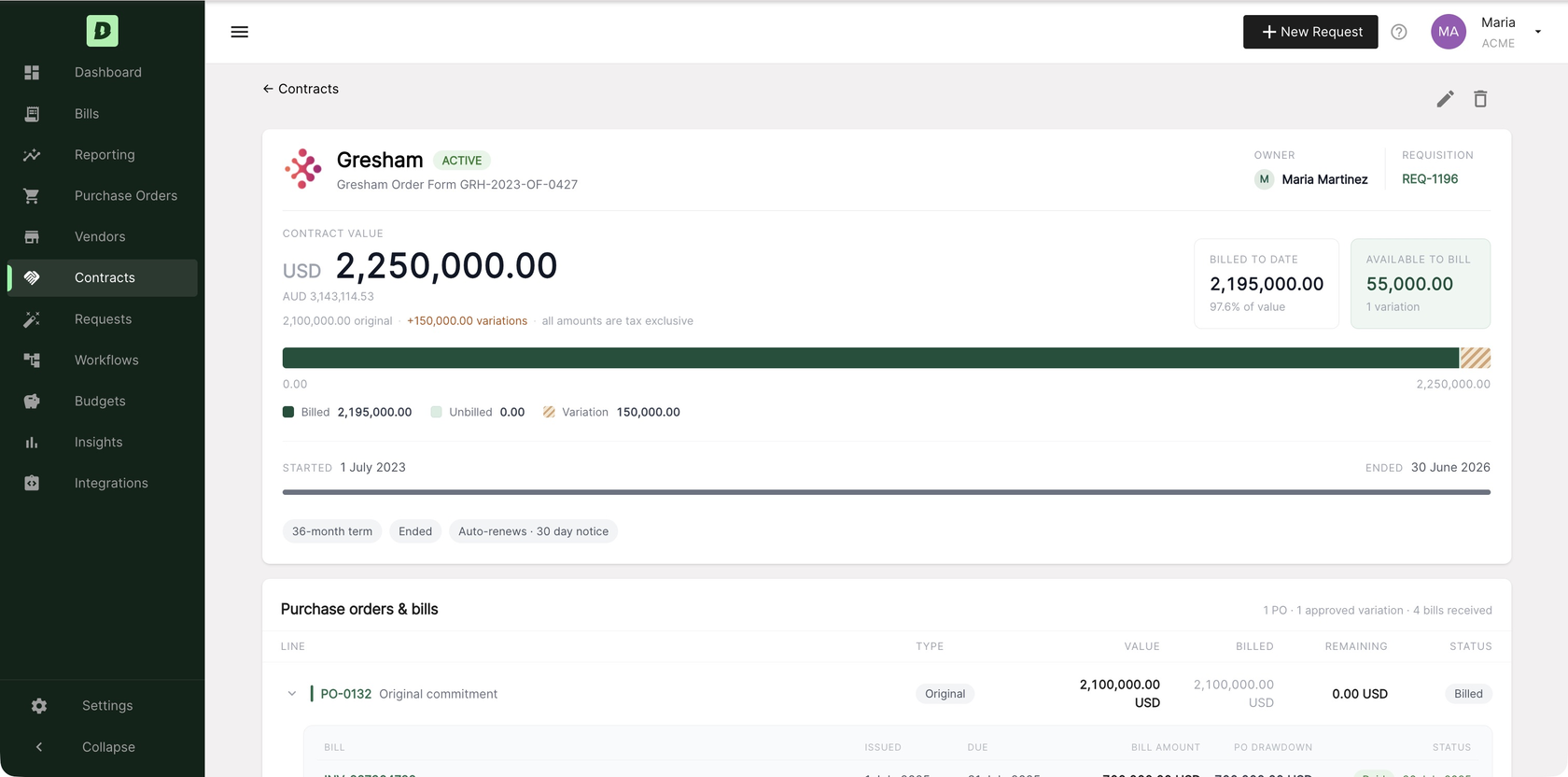Open the PO-0132 purchase order link

tap(346, 694)
